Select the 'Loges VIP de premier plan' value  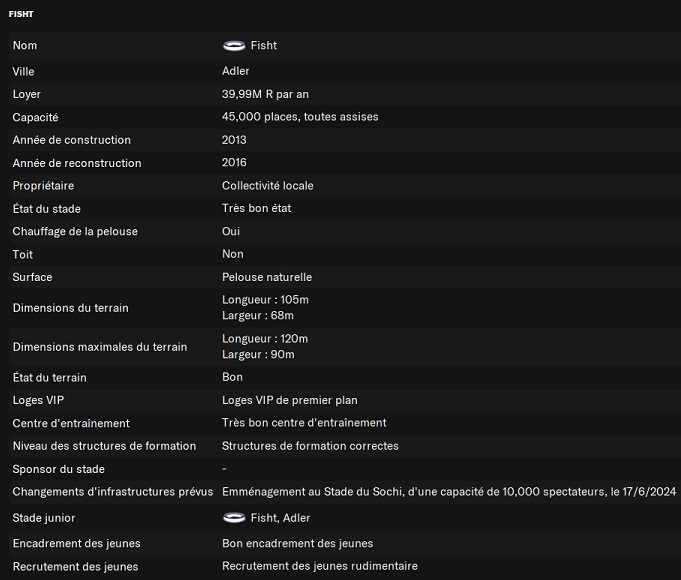(x=289, y=400)
